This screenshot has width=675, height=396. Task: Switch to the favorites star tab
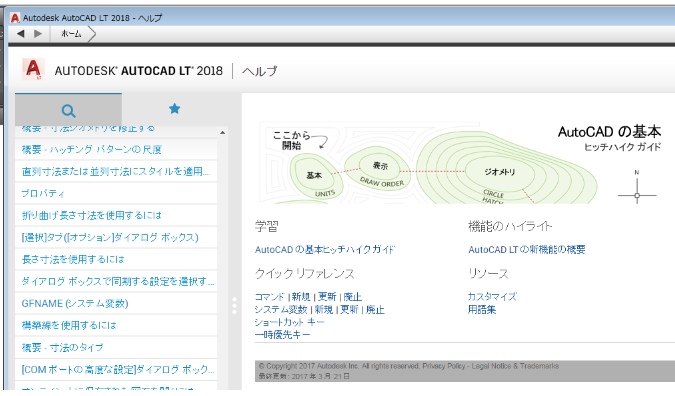click(174, 108)
